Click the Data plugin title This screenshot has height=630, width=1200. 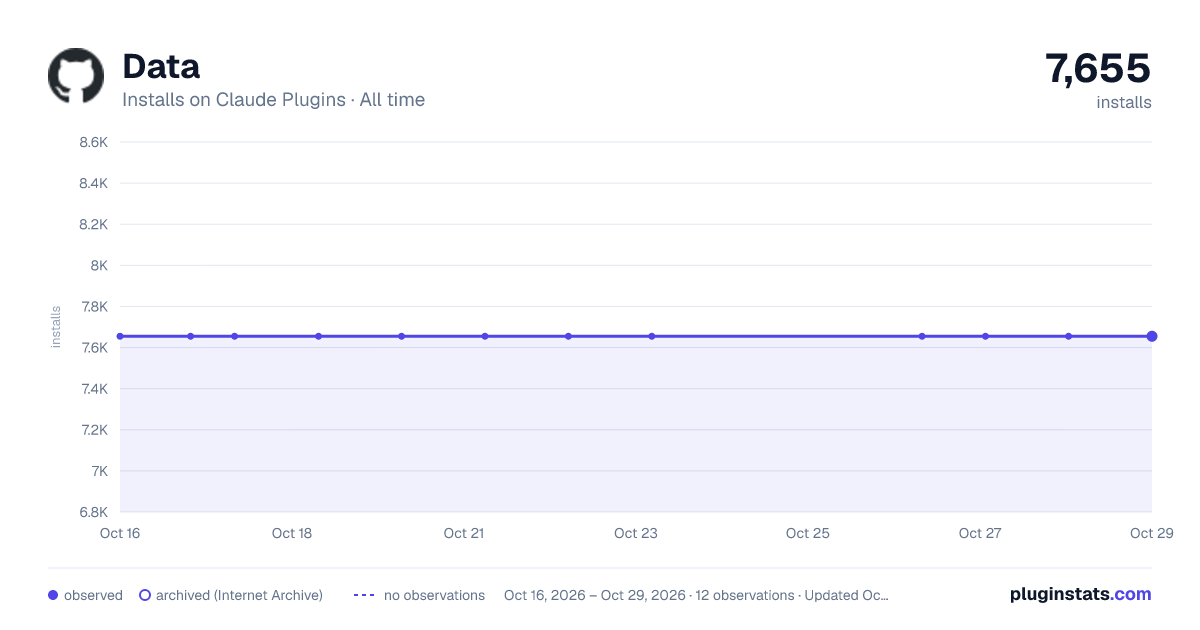161,66
